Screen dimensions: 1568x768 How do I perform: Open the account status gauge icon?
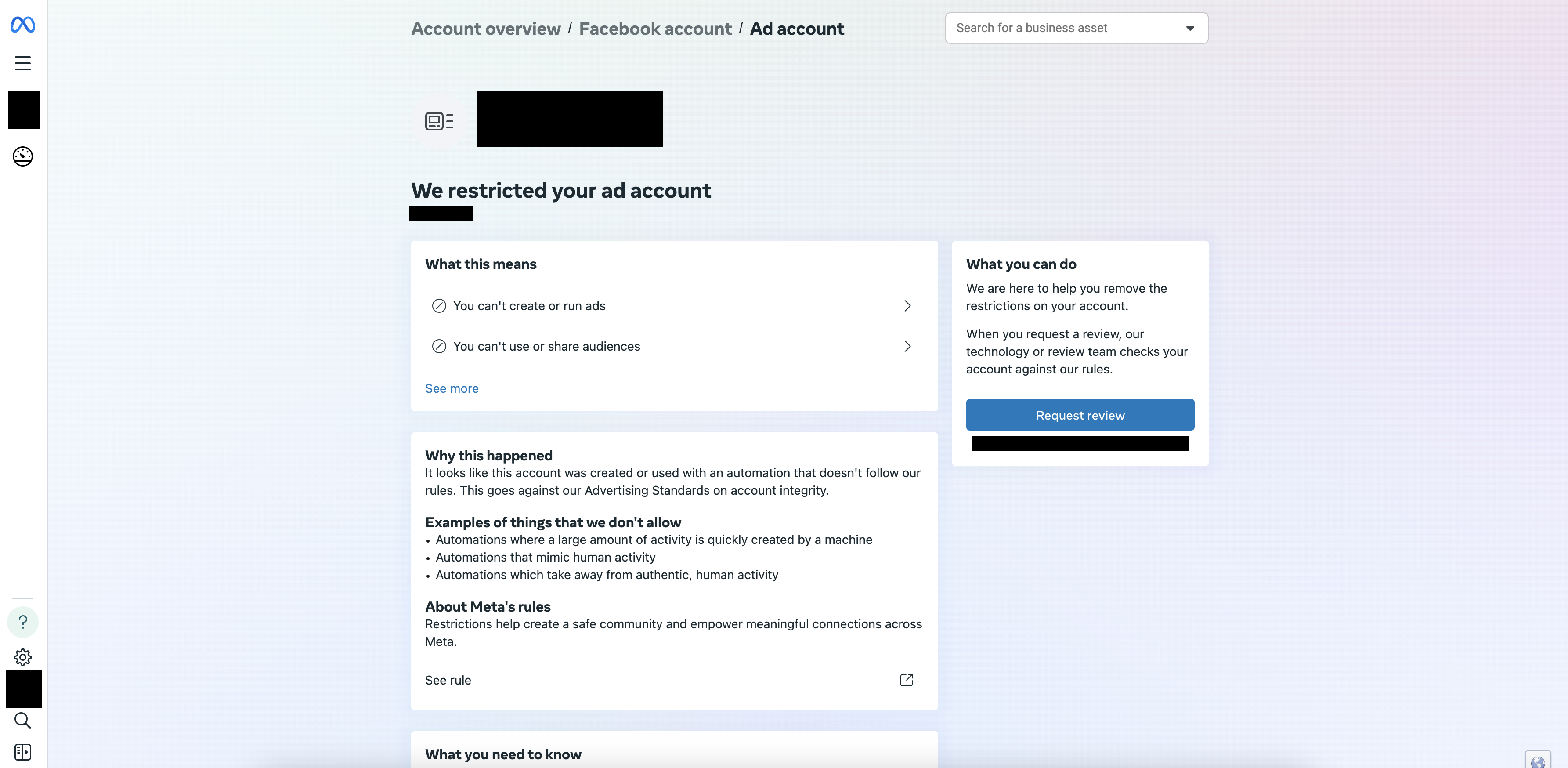22,156
